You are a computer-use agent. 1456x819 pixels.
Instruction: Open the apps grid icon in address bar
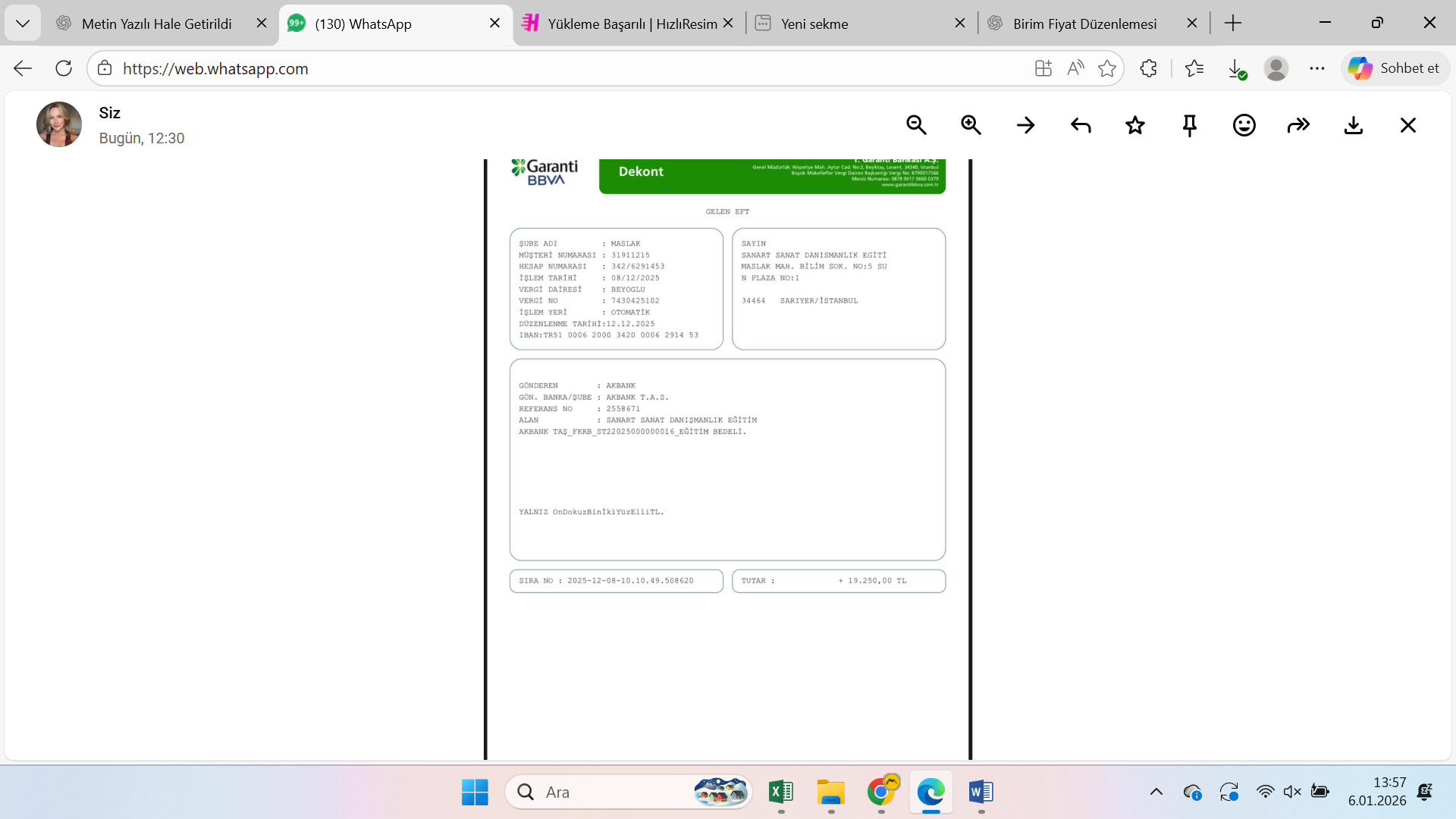pyautogui.click(x=1043, y=68)
